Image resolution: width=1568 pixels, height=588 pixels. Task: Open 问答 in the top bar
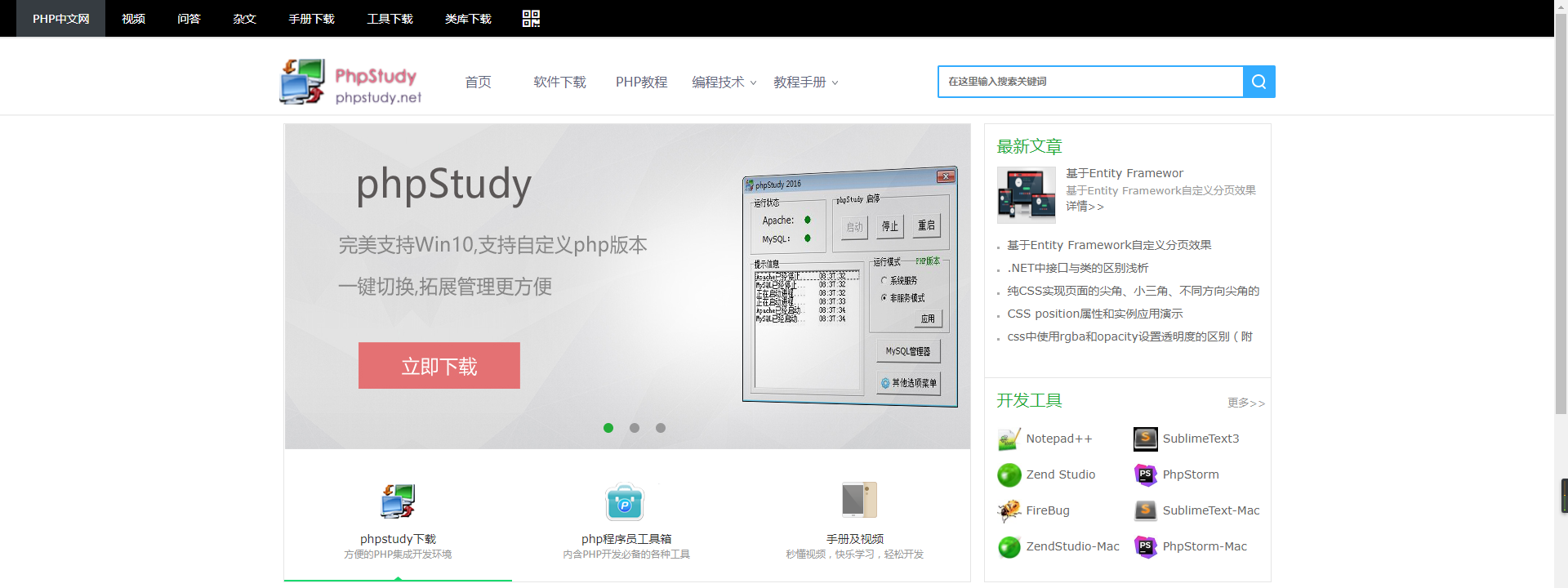pyautogui.click(x=189, y=19)
